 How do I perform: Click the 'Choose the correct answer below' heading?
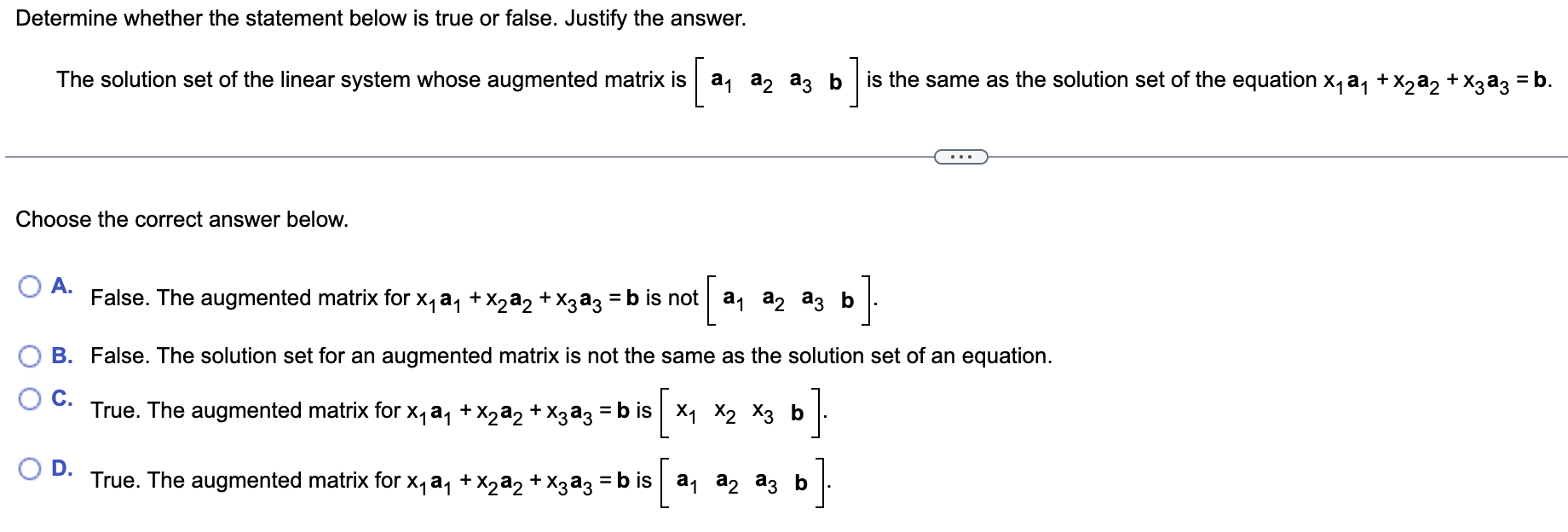point(182,219)
